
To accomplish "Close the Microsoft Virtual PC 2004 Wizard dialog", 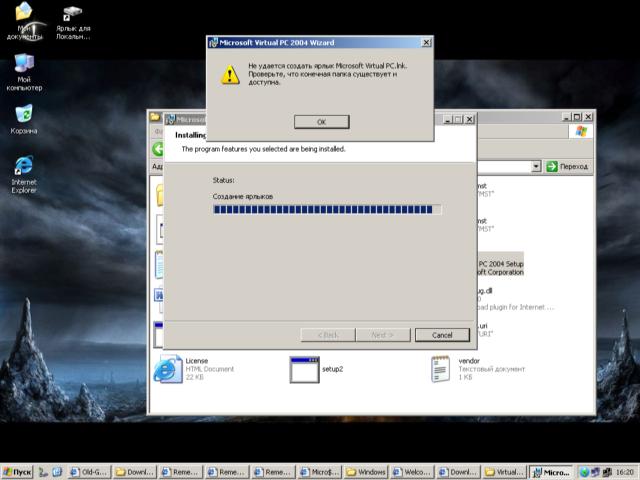I will [x=426, y=42].
